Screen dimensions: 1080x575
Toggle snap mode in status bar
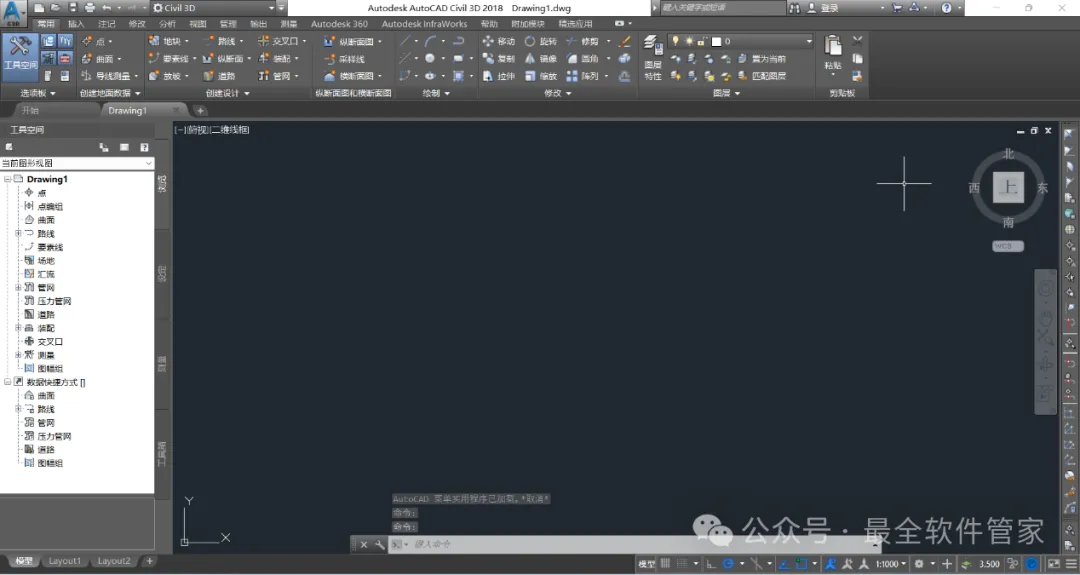(x=683, y=564)
